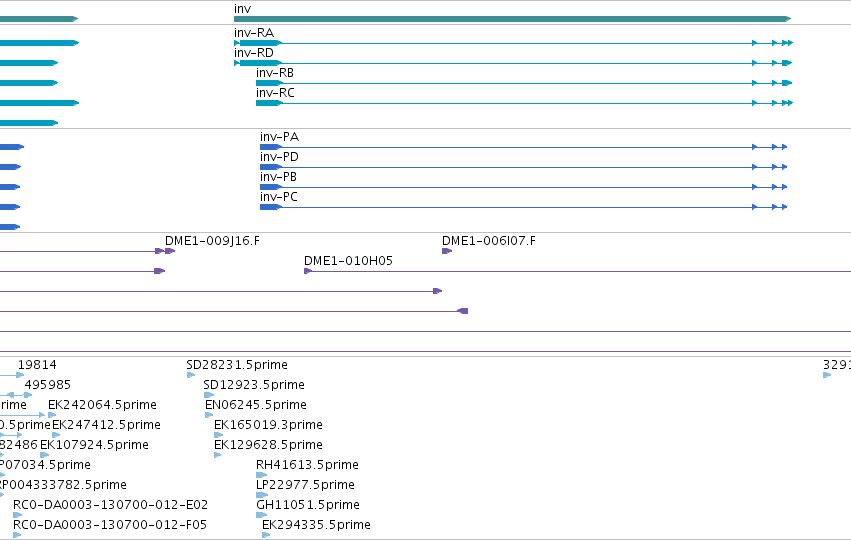Click the 495985 feature label

pos(48,385)
